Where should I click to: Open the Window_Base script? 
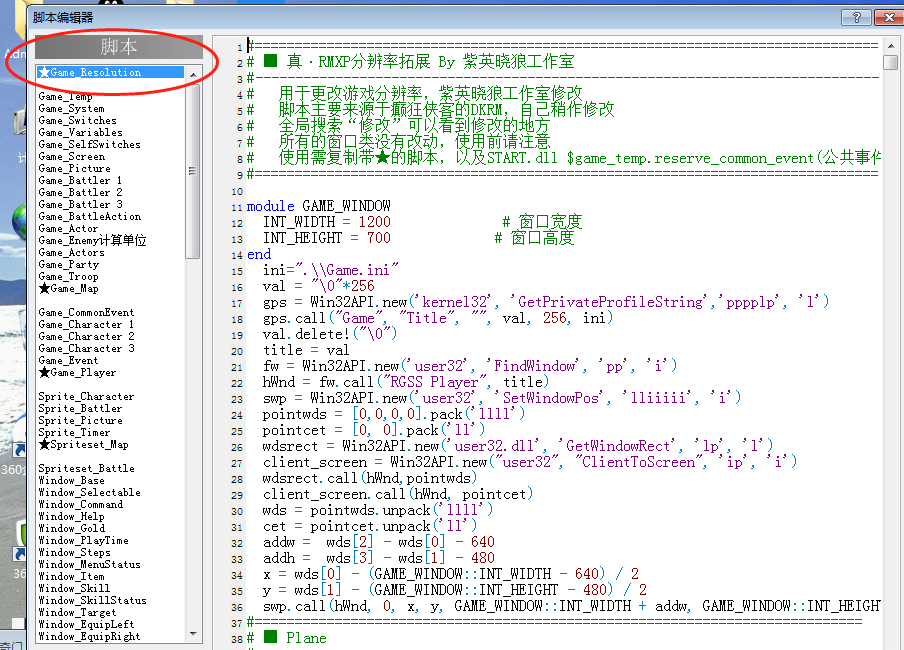(71, 481)
